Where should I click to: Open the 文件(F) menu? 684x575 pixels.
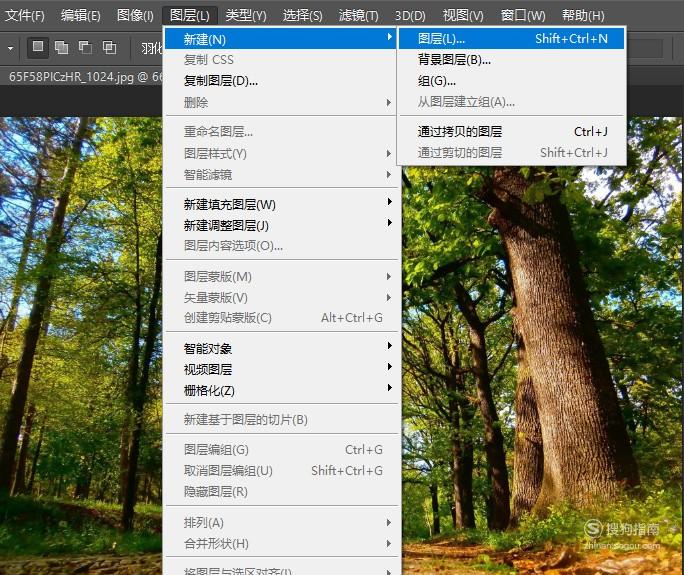[x=24, y=16]
